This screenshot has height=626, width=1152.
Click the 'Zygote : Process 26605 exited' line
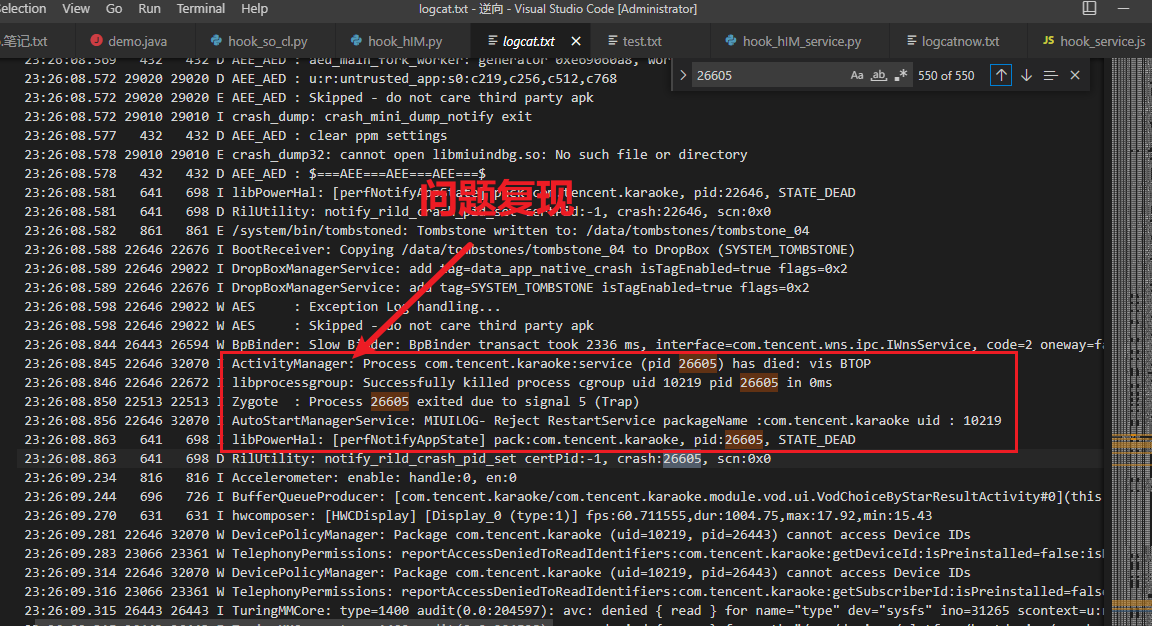pos(331,402)
